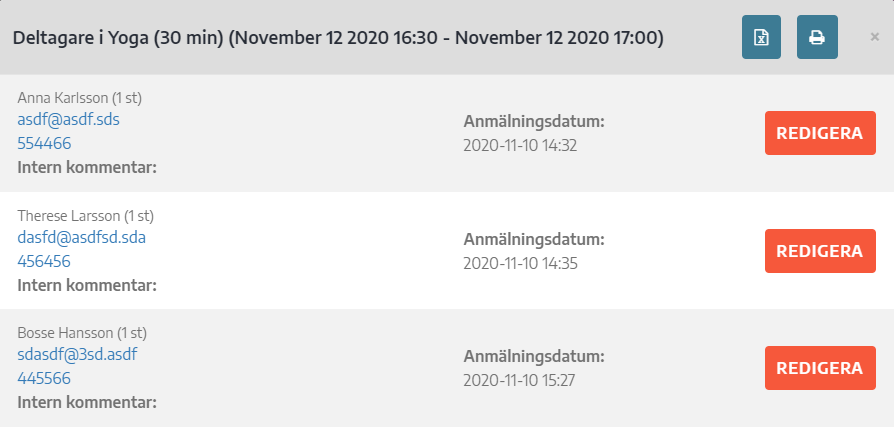Edit Bosse Hansson's registration via REDIGERA

coord(820,368)
